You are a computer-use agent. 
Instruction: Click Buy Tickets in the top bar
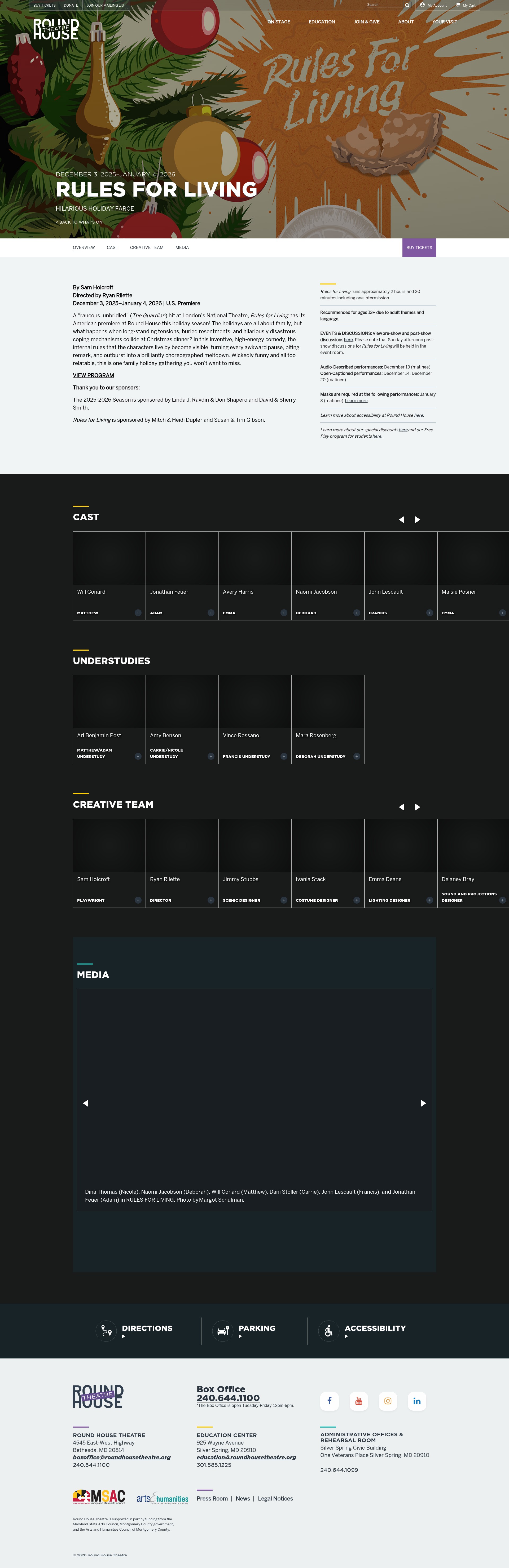click(x=45, y=6)
